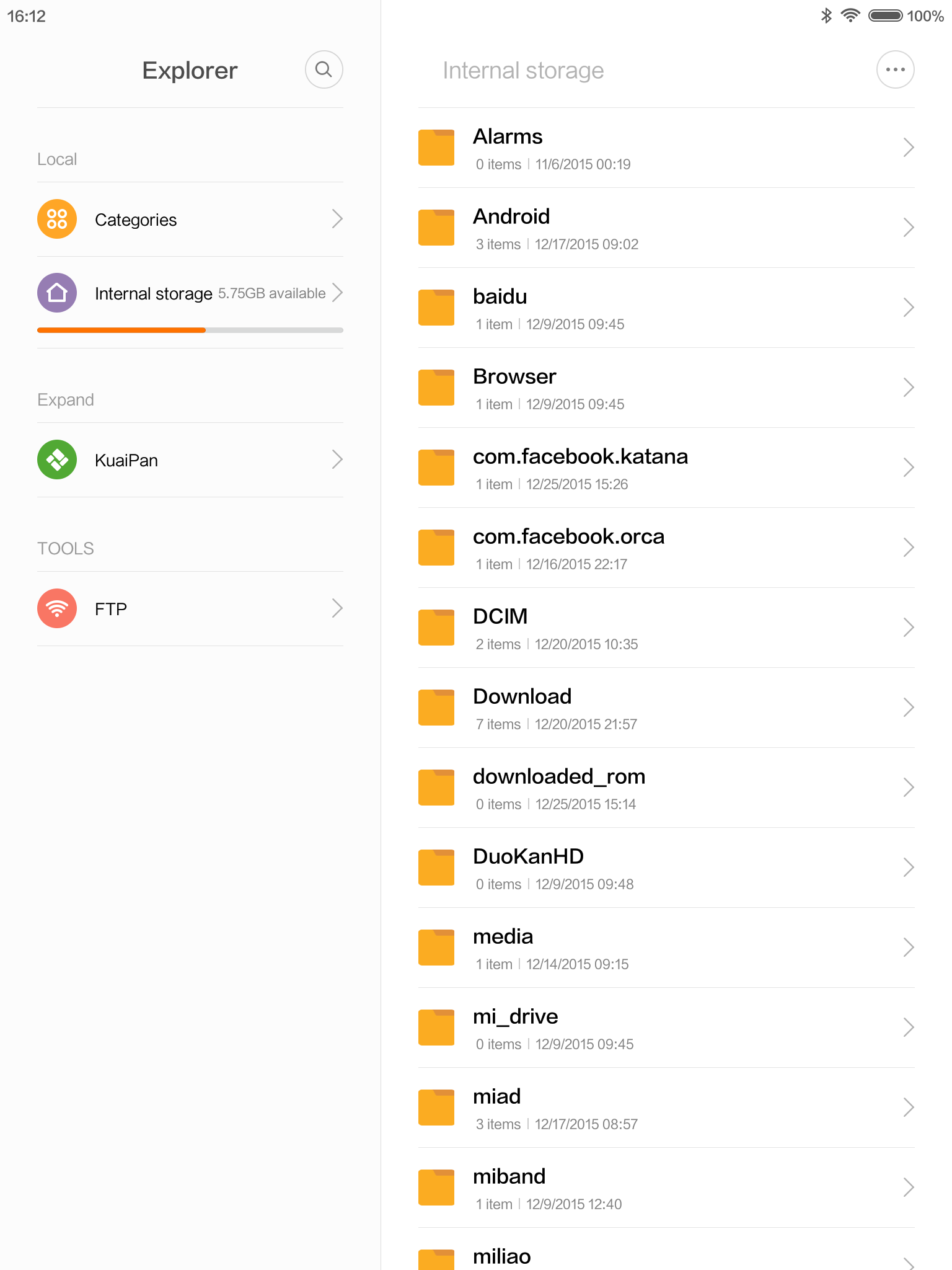952x1270 pixels.
Task: Tap the purple Internal storage home icon
Action: 57,293
